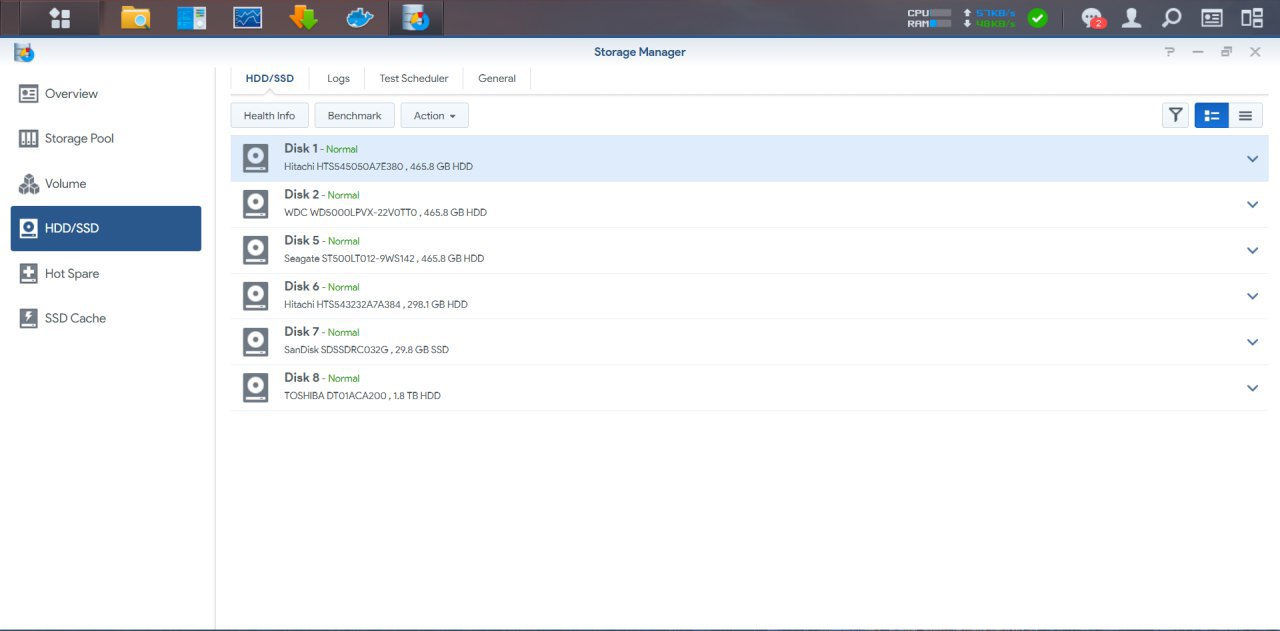Image resolution: width=1280 pixels, height=631 pixels.
Task: Click the Disk 6 drive icon
Action: (256, 296)
